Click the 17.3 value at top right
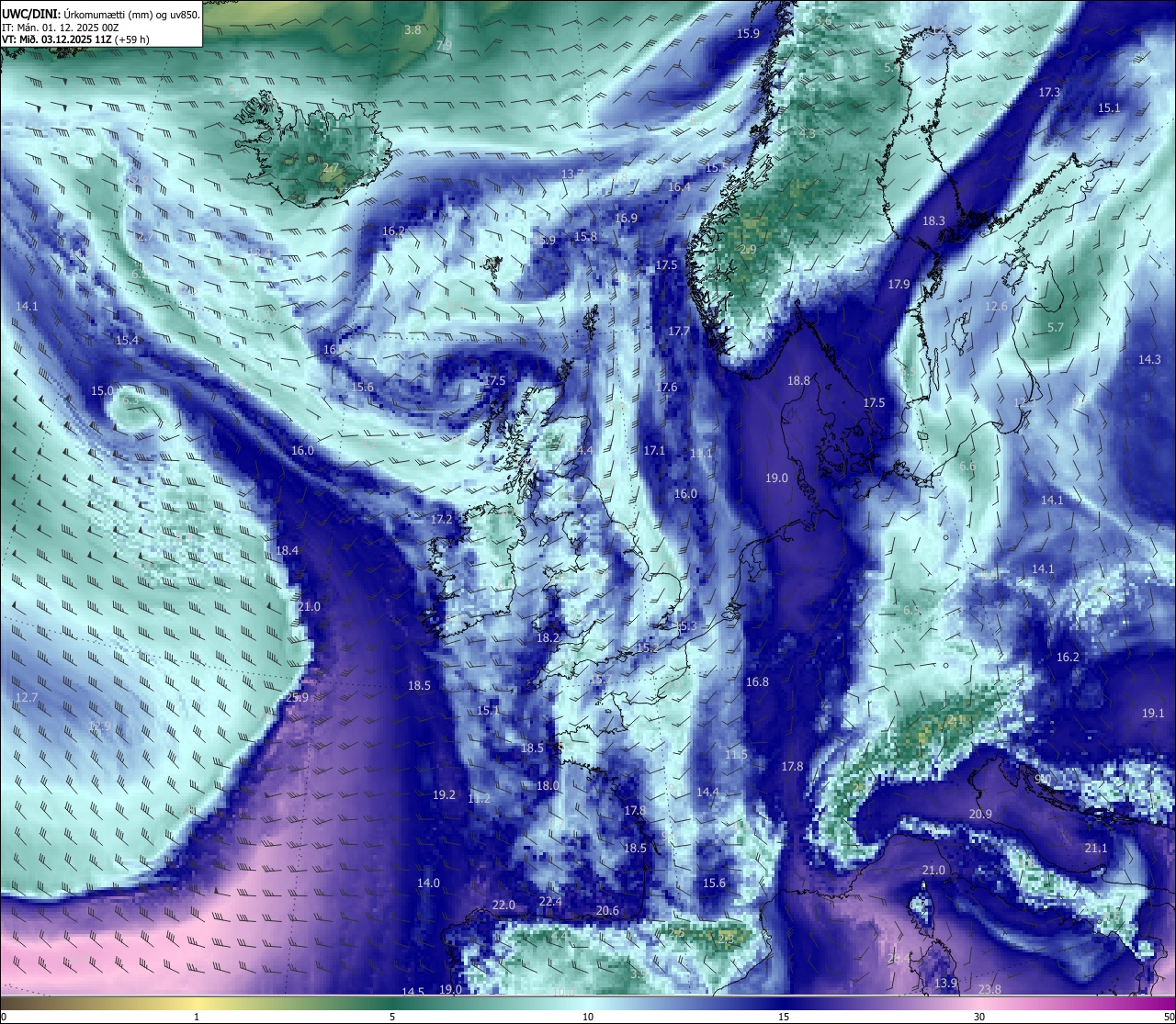The image size is (1176, 1024). click(1049, 93)
